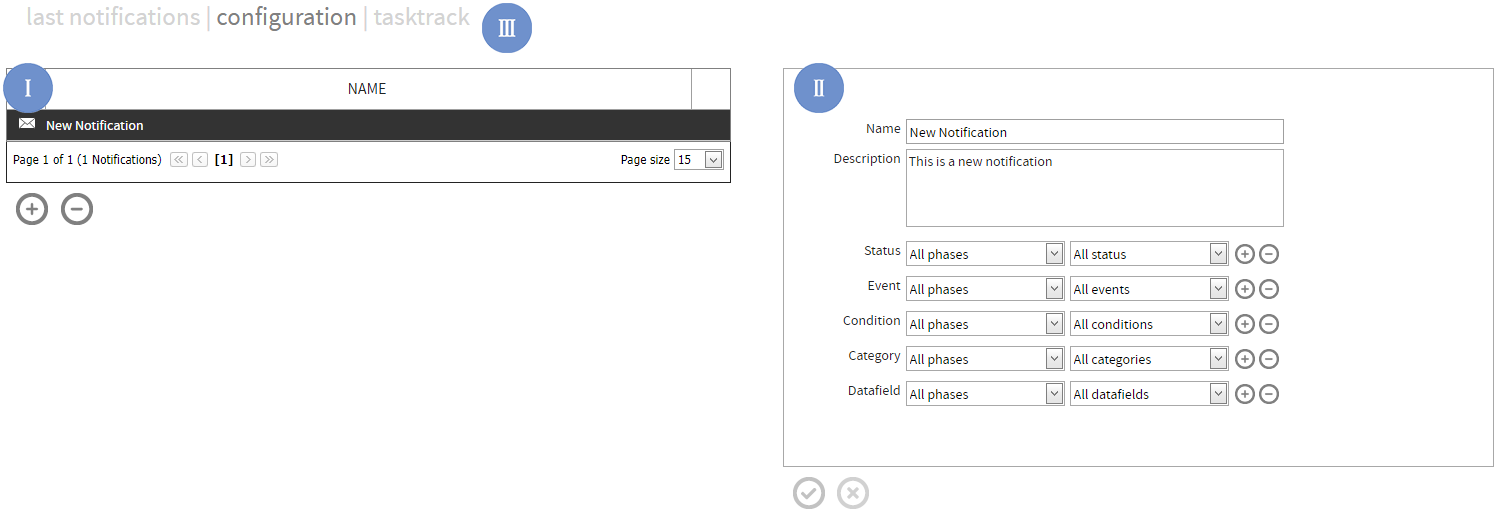Add a Datafield filter row
The image size is (1498, 515).
(x=1244, y=394)
